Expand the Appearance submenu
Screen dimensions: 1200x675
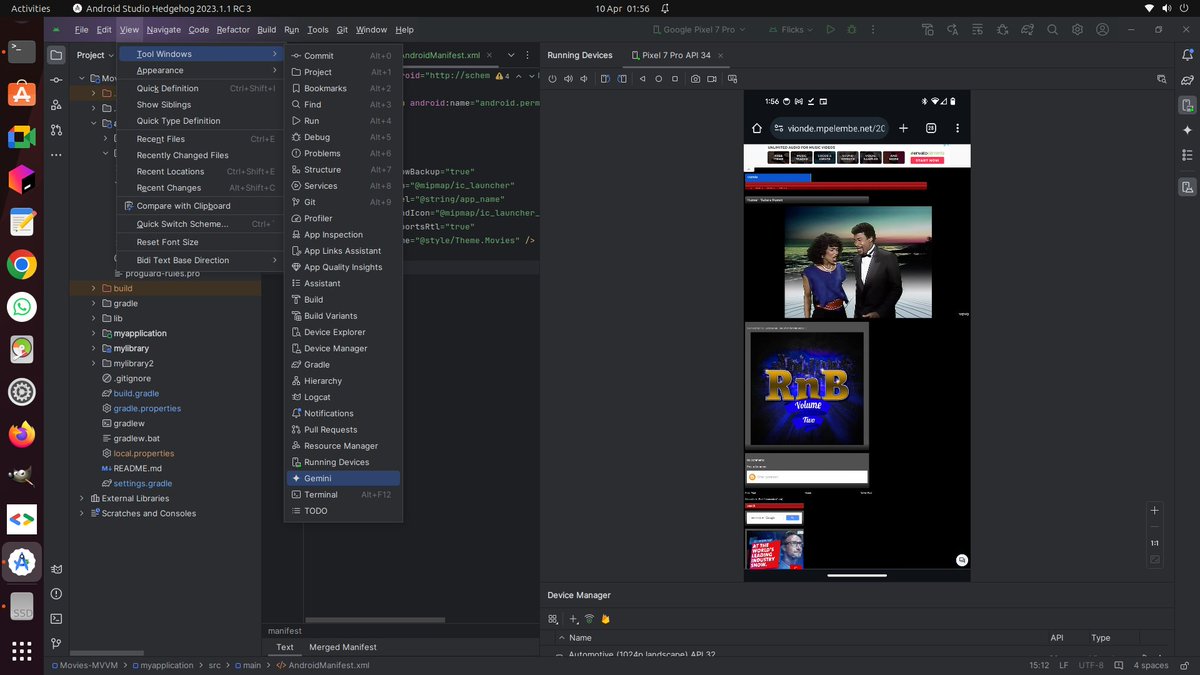point(200,70)
